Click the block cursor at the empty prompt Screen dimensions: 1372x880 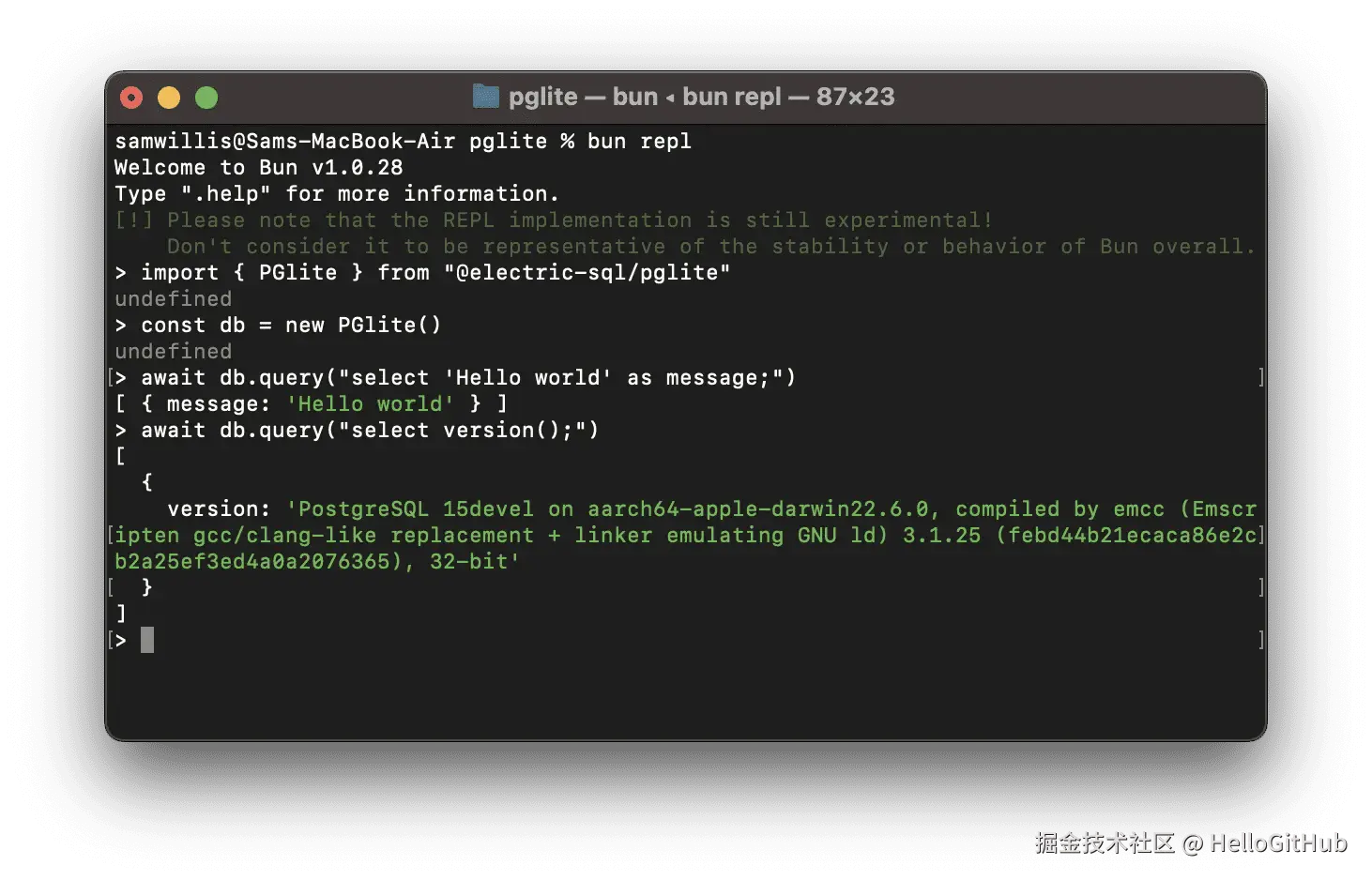click(x=147, y=640)
